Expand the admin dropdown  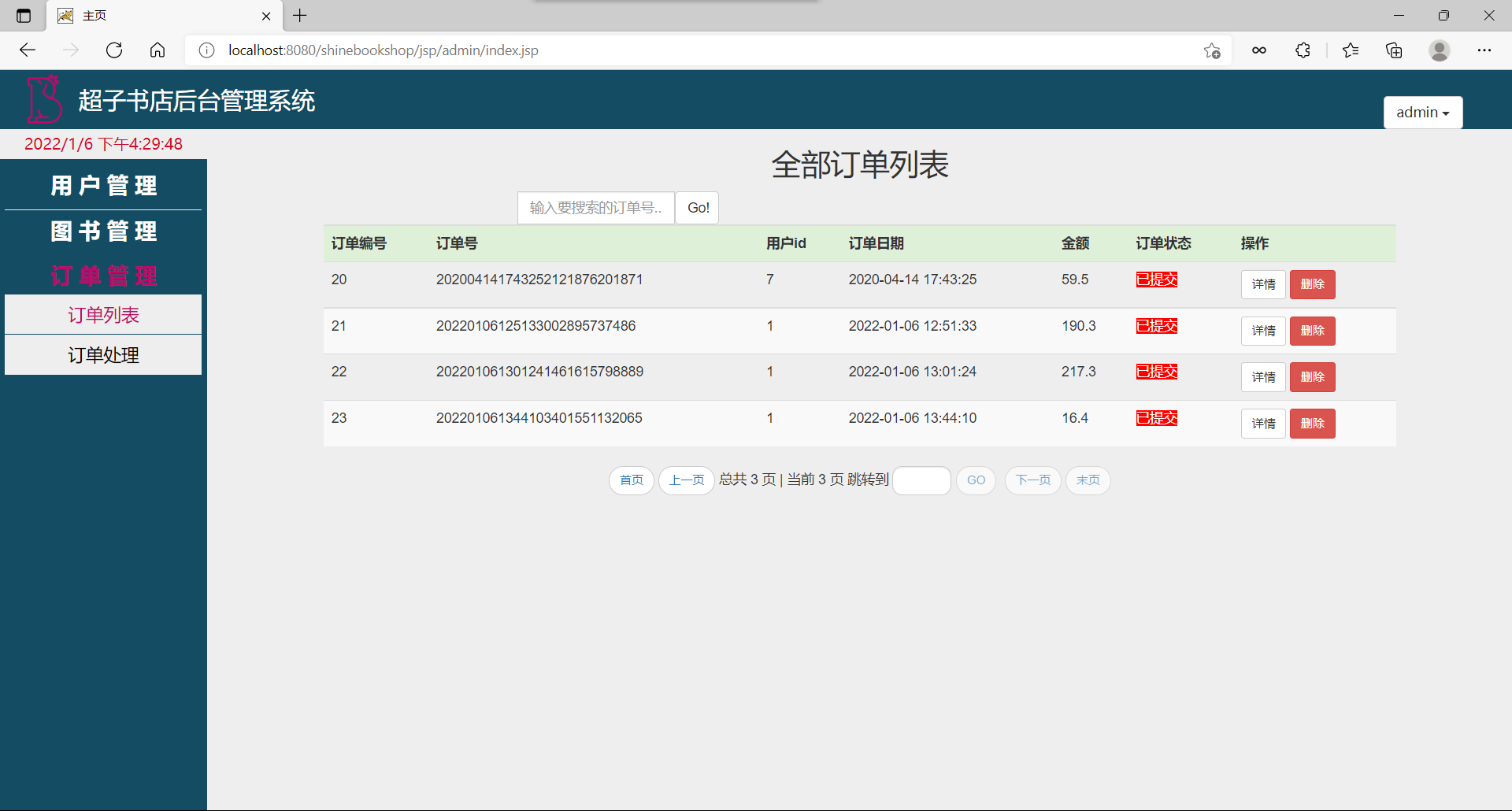click(1423, 113)
